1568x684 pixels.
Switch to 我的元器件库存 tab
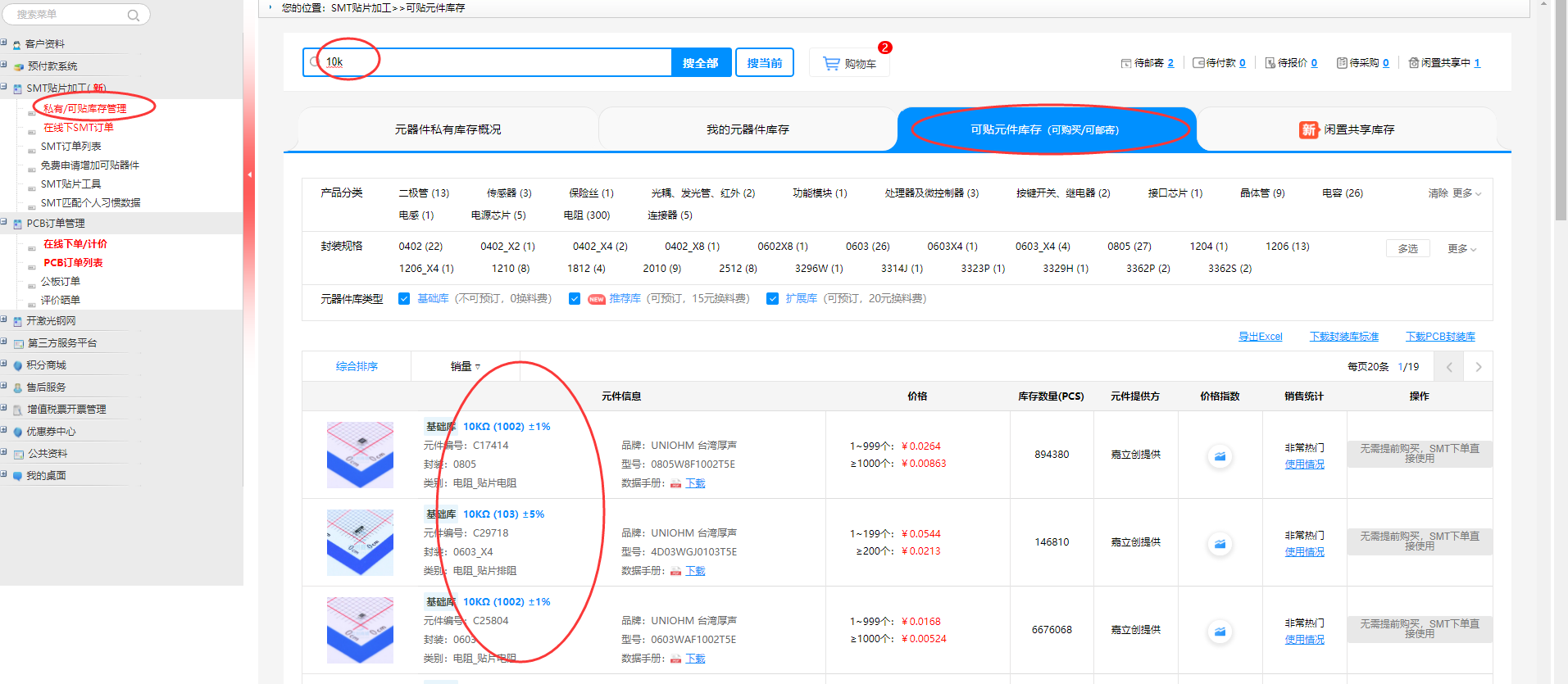748,129
